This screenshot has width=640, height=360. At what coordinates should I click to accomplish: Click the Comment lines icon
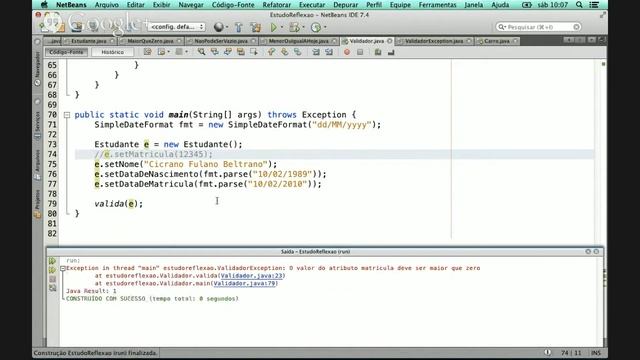[378, 52]
